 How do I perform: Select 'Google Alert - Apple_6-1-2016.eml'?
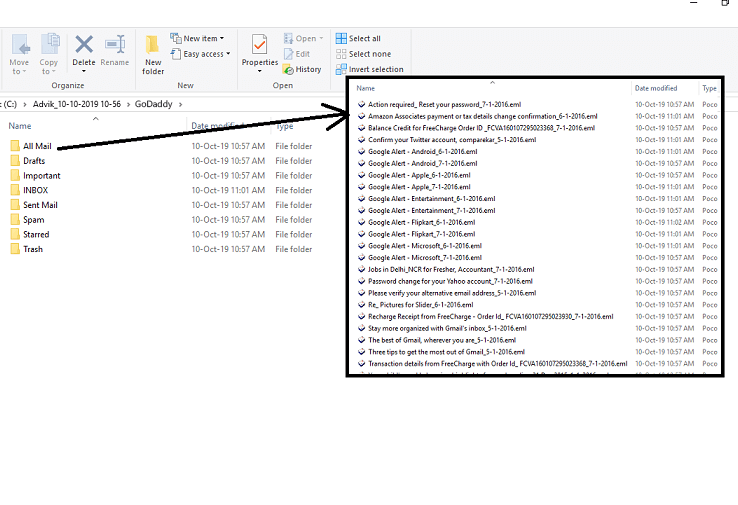pyautogui.click(x=419, y=175)
